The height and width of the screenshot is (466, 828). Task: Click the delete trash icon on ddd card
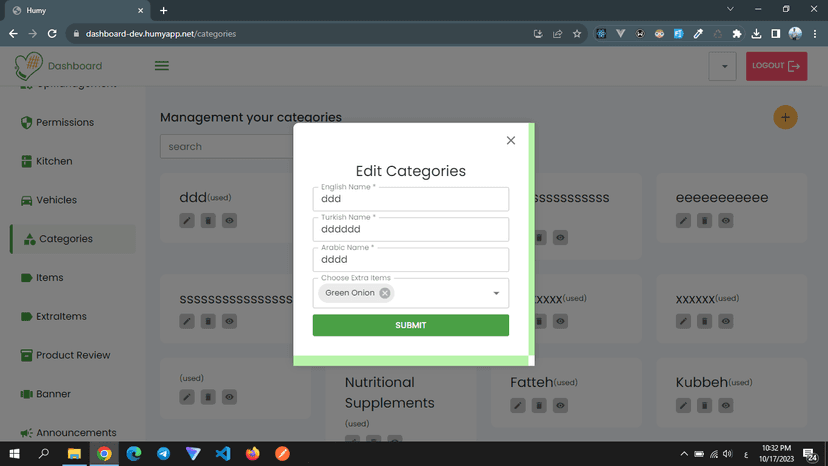tap(208, 220)
